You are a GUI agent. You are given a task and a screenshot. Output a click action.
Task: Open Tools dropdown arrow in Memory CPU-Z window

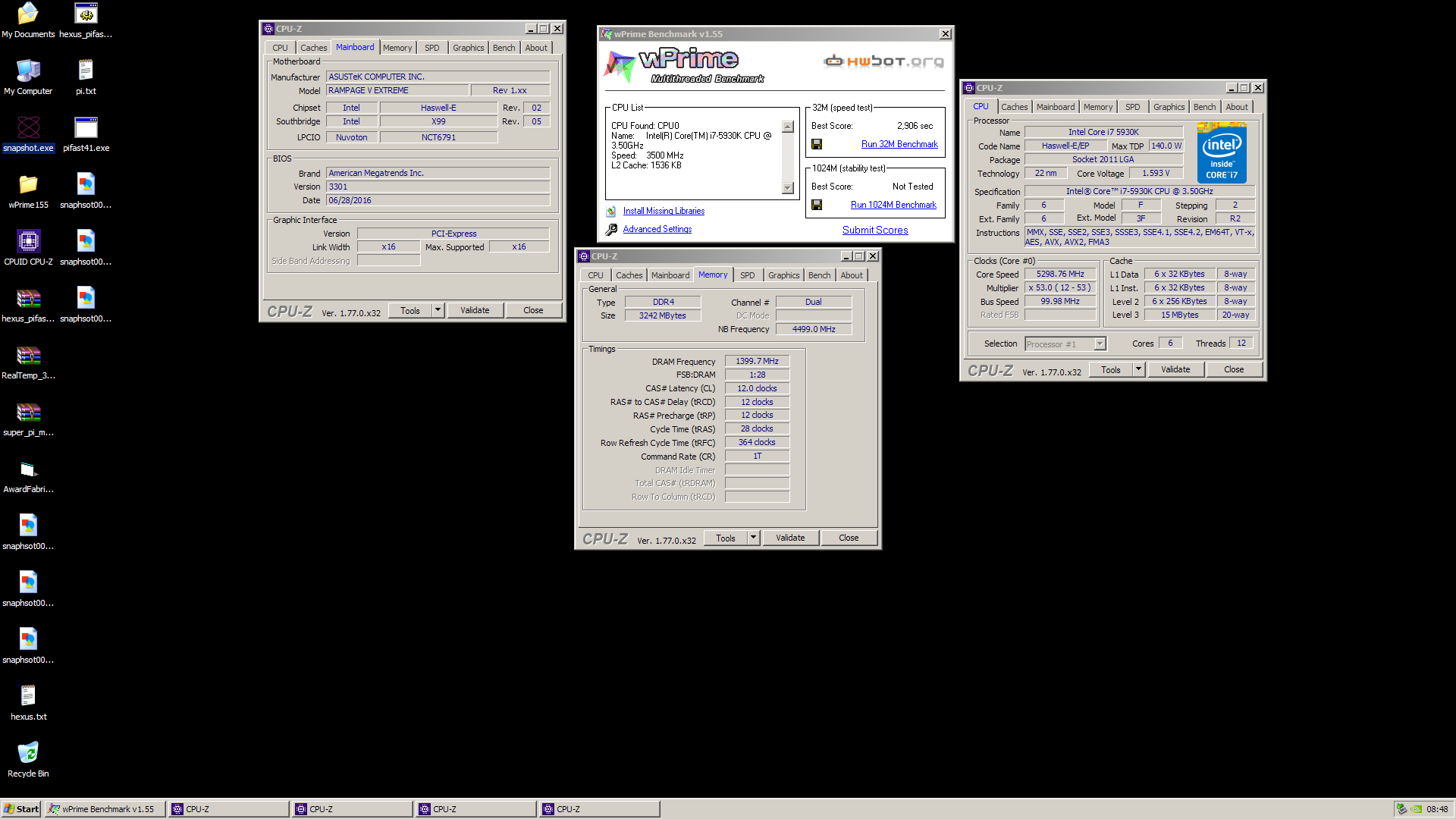(x=753, y=538)
